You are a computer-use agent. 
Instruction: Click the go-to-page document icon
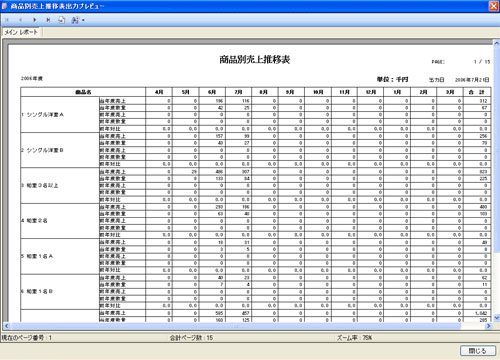pyautogui.click(x=62, y=20)
